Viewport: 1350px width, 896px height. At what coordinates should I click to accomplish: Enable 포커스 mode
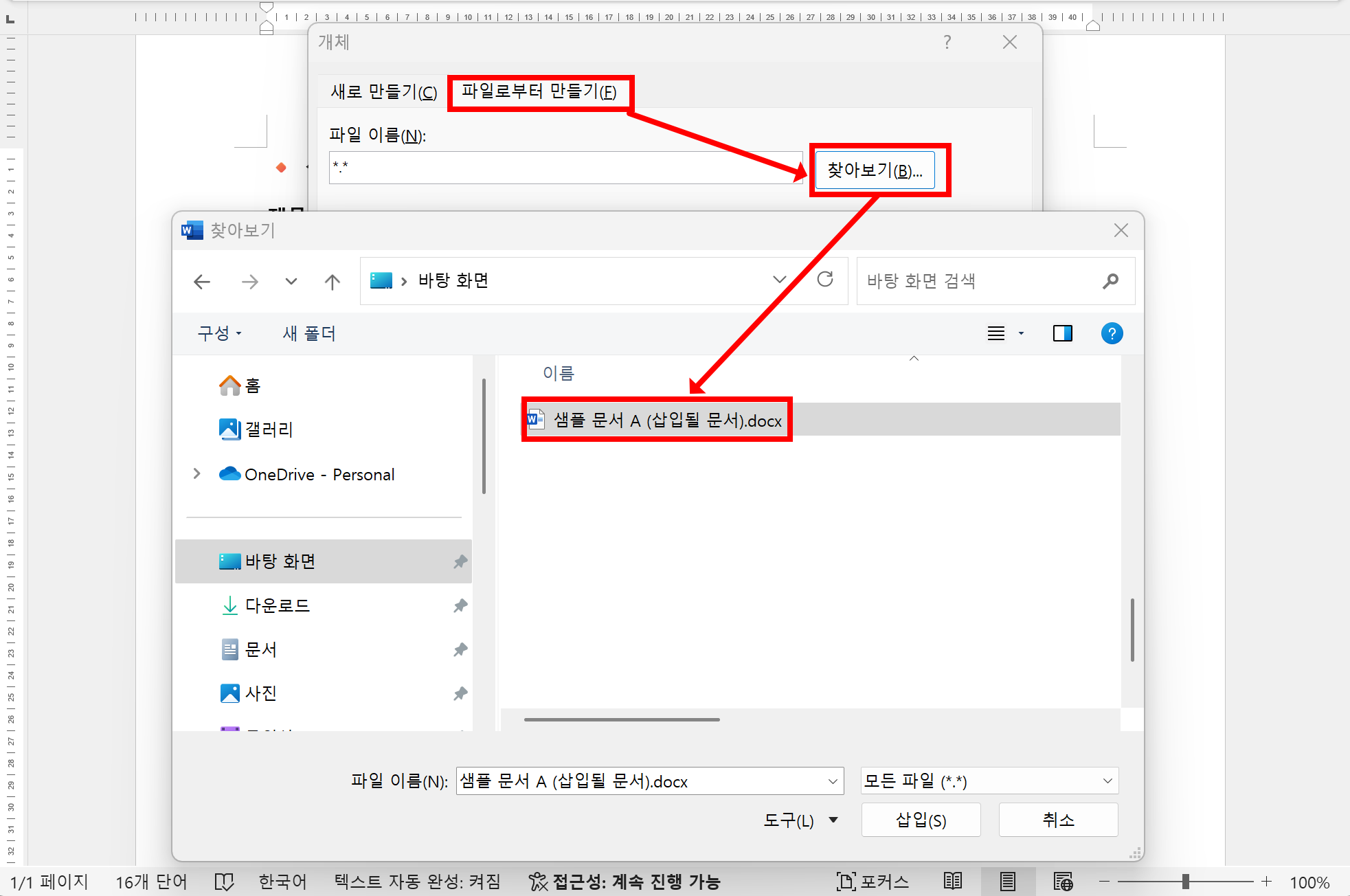tap(873, 882)
